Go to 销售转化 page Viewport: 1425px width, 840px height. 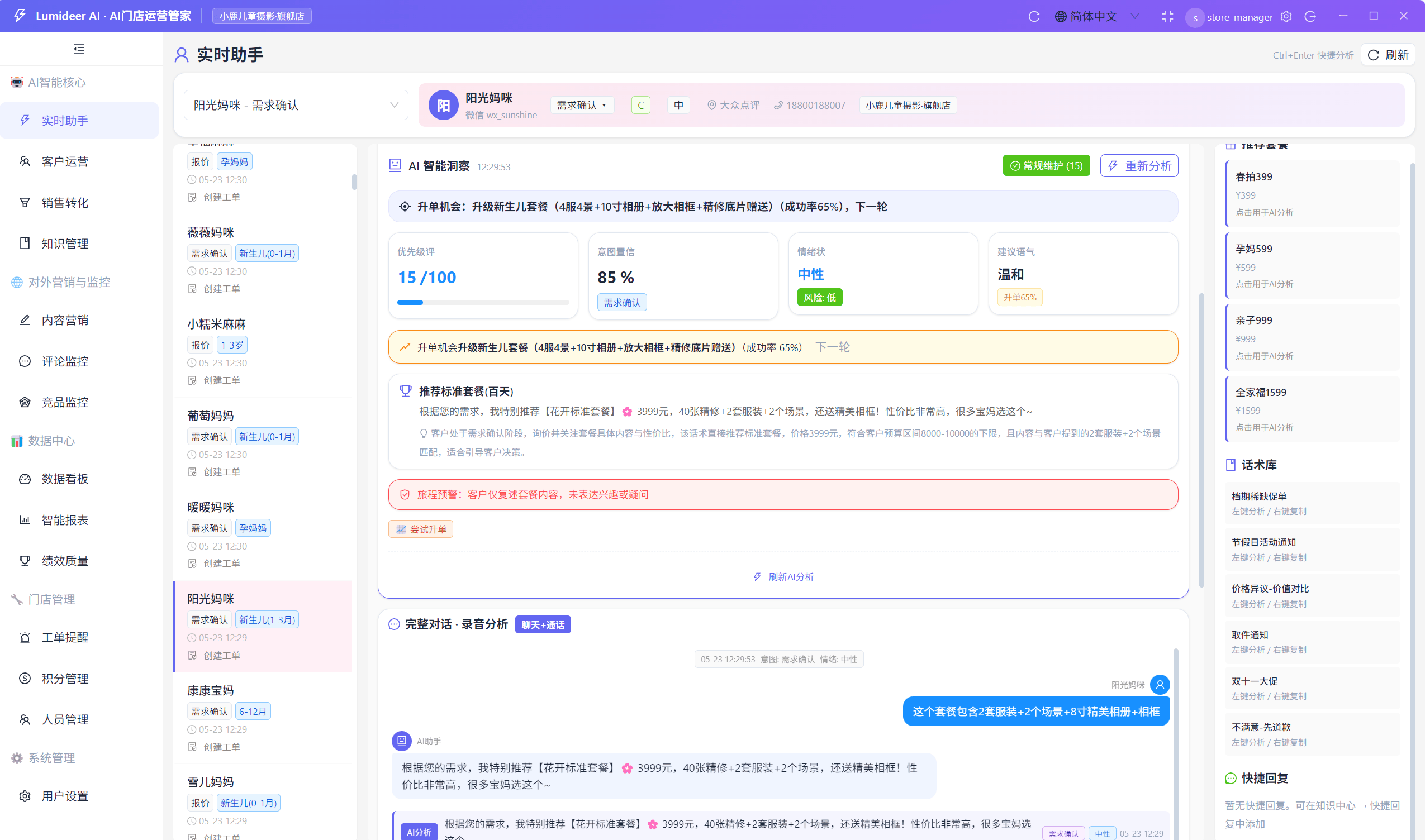coord(79,203)
